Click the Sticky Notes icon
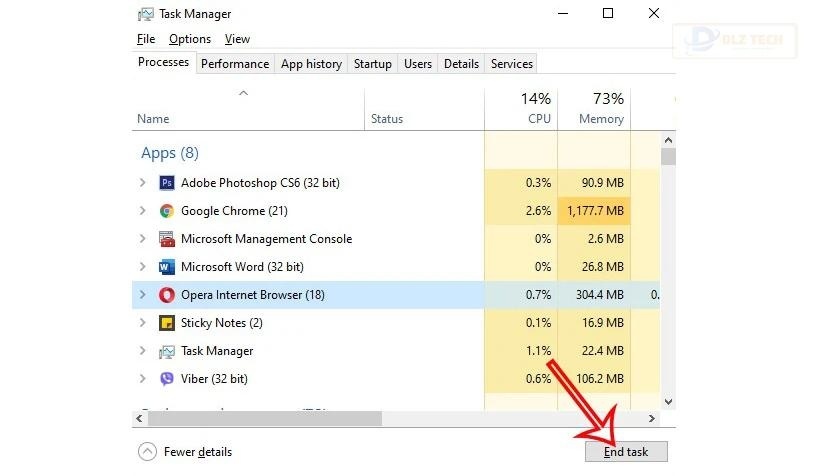This screenshot has height=476, width=840. [167, 323]
